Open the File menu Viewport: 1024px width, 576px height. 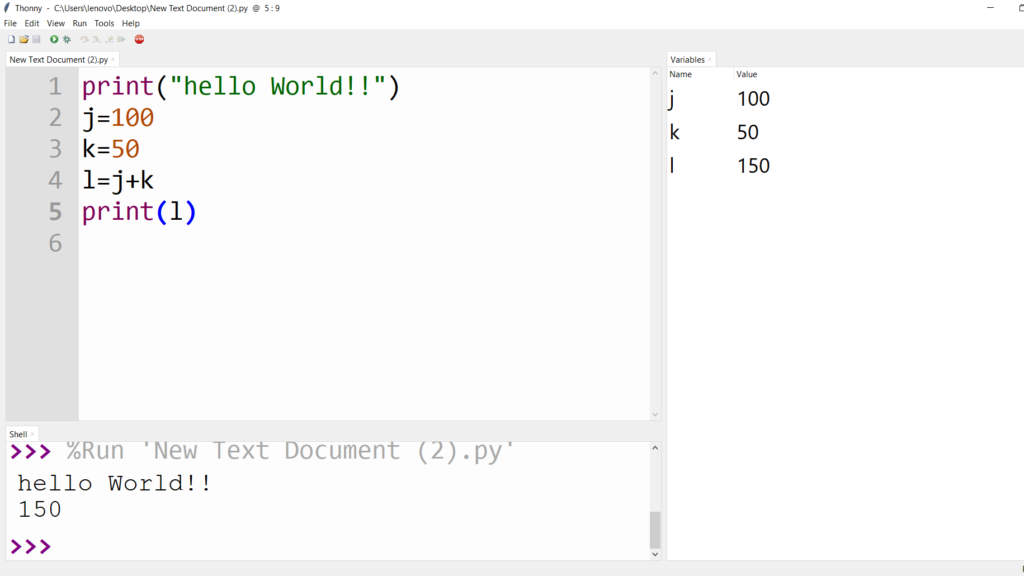tap(10, 23)
